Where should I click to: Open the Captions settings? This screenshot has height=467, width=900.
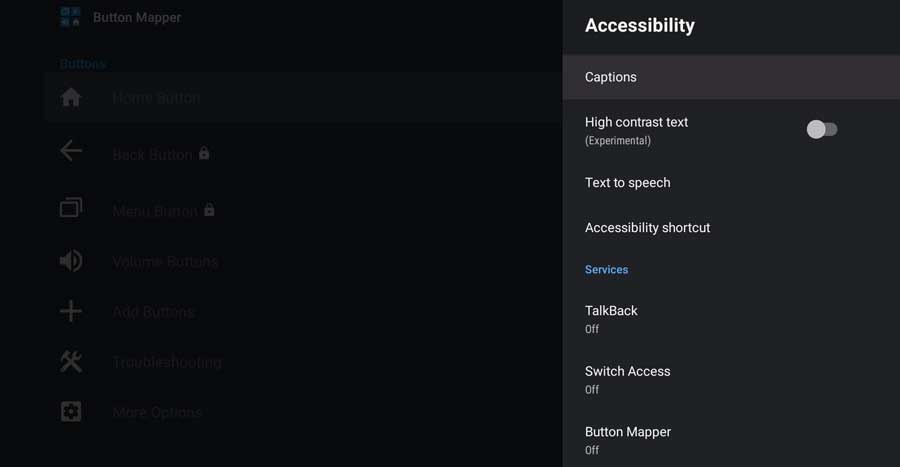[731, 77]
